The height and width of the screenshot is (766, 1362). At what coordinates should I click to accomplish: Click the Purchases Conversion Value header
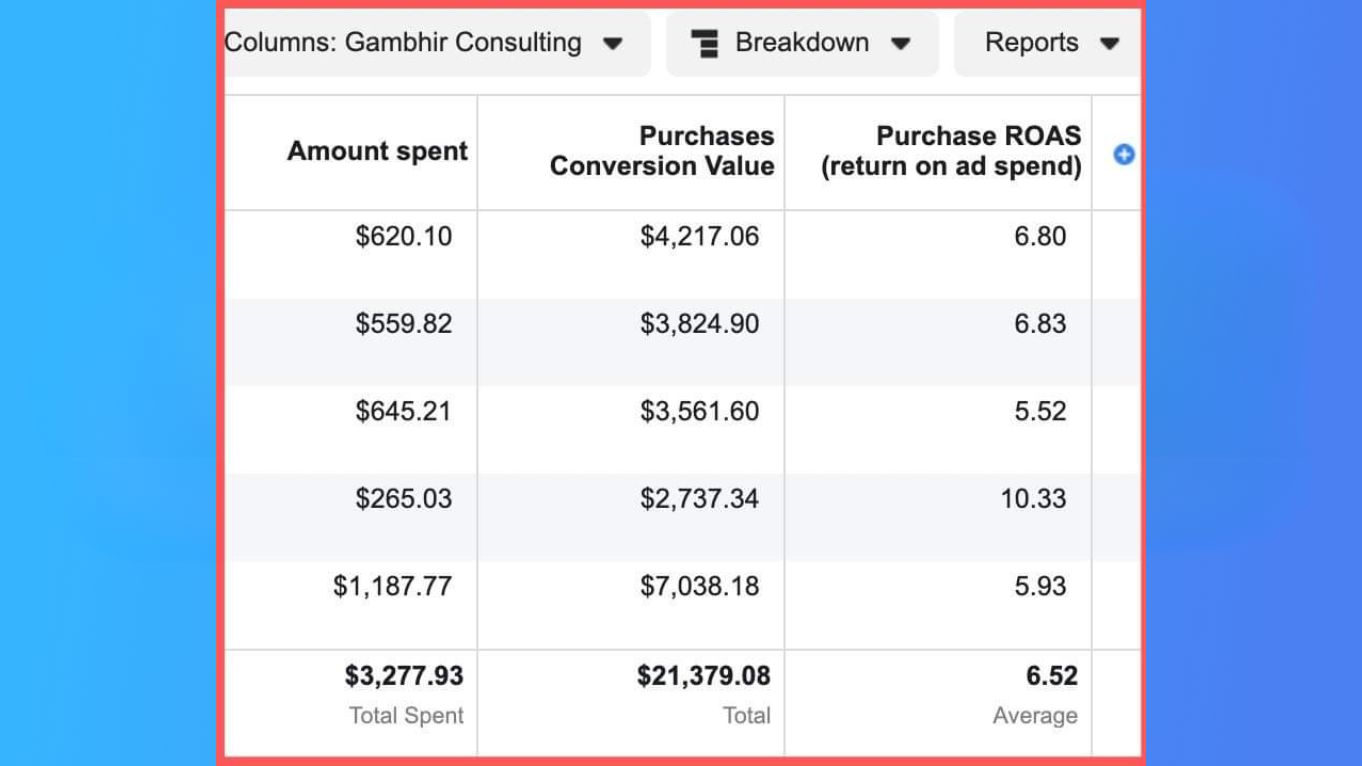[x=662, y=151]
